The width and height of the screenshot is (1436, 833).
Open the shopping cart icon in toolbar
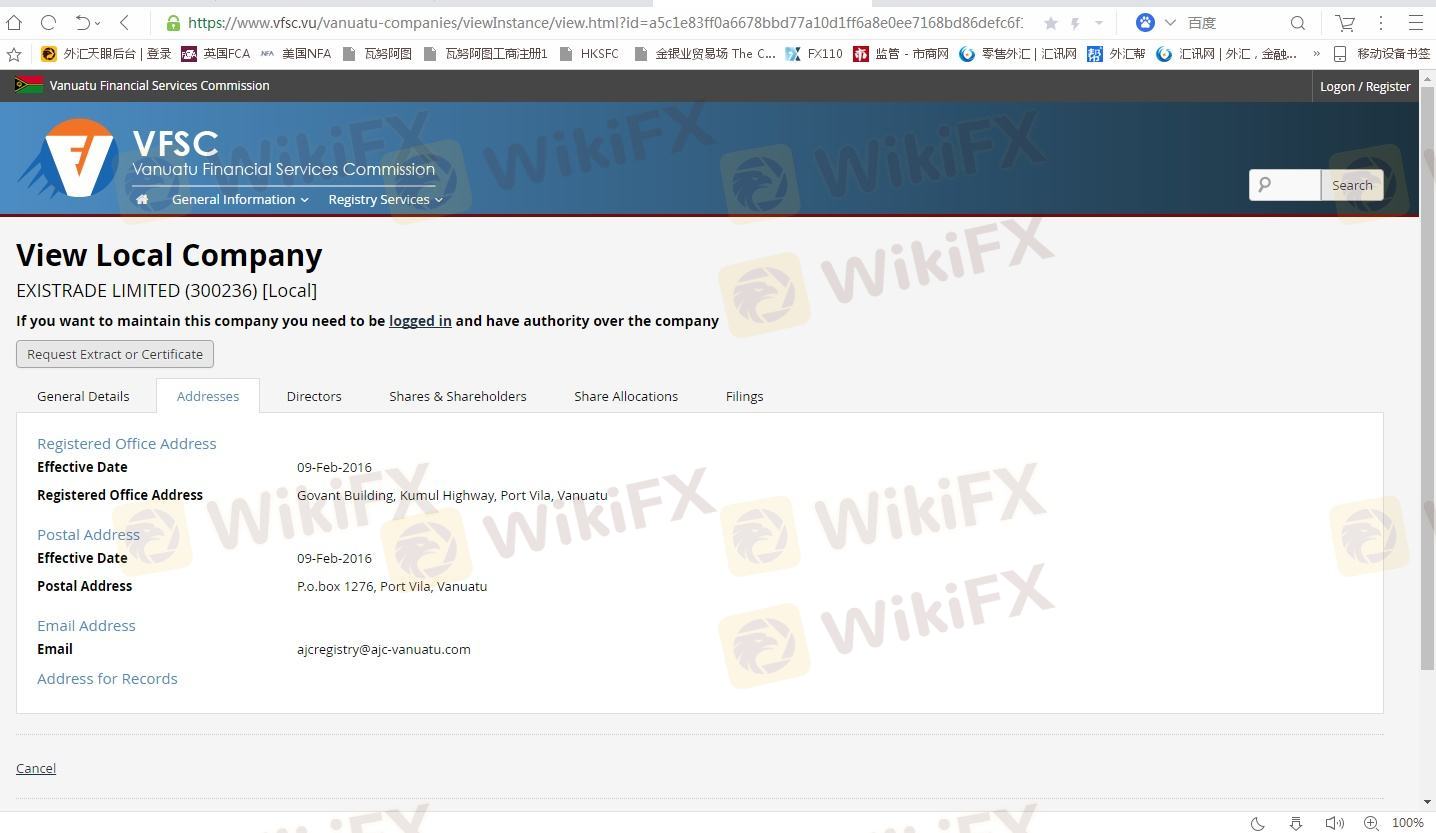point(1345,22)
